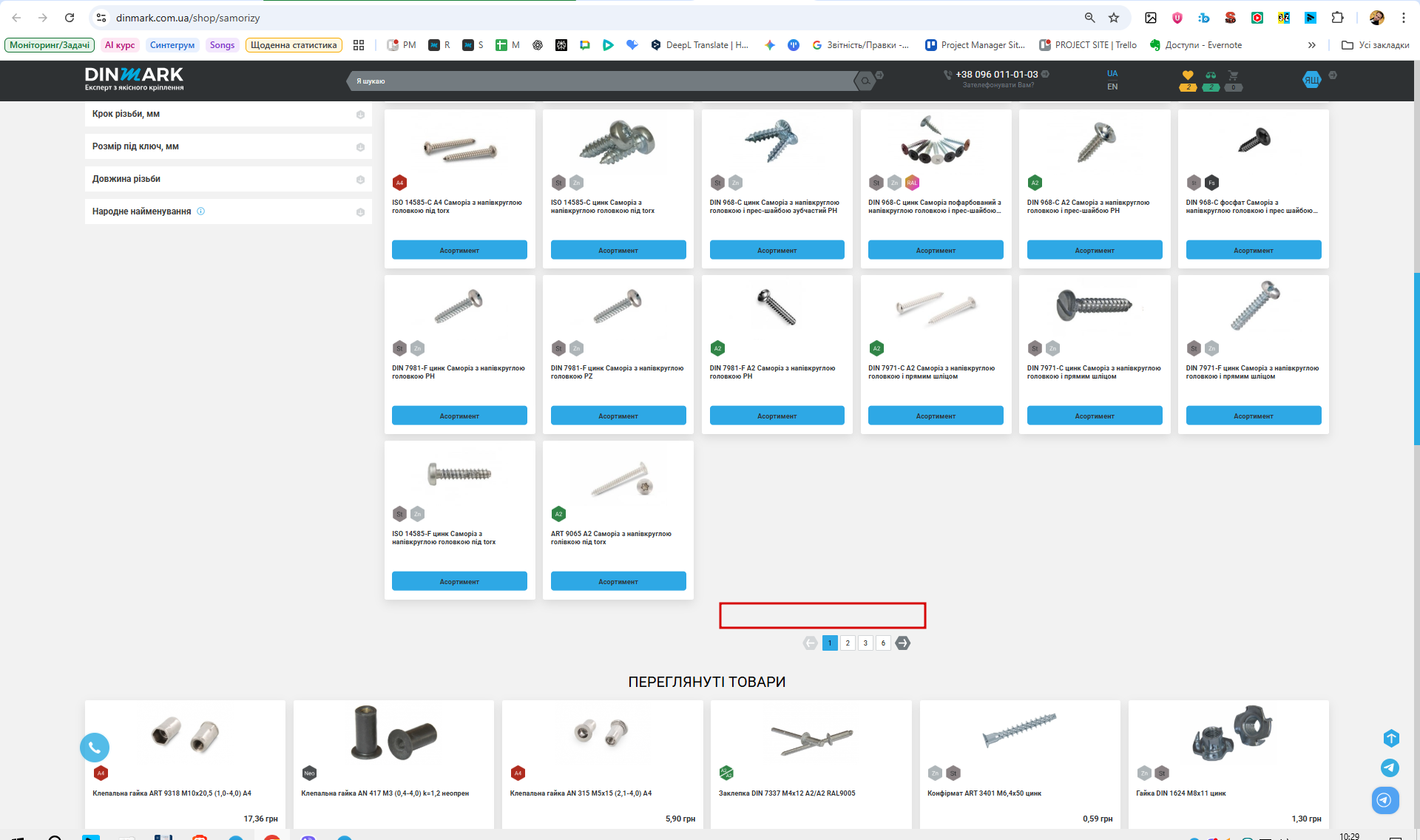This screenshot has height=840, width=1420.
Task: Open the Конфірмат ART 3401 product thumbnail
Action: click(x=1019, y=729)
